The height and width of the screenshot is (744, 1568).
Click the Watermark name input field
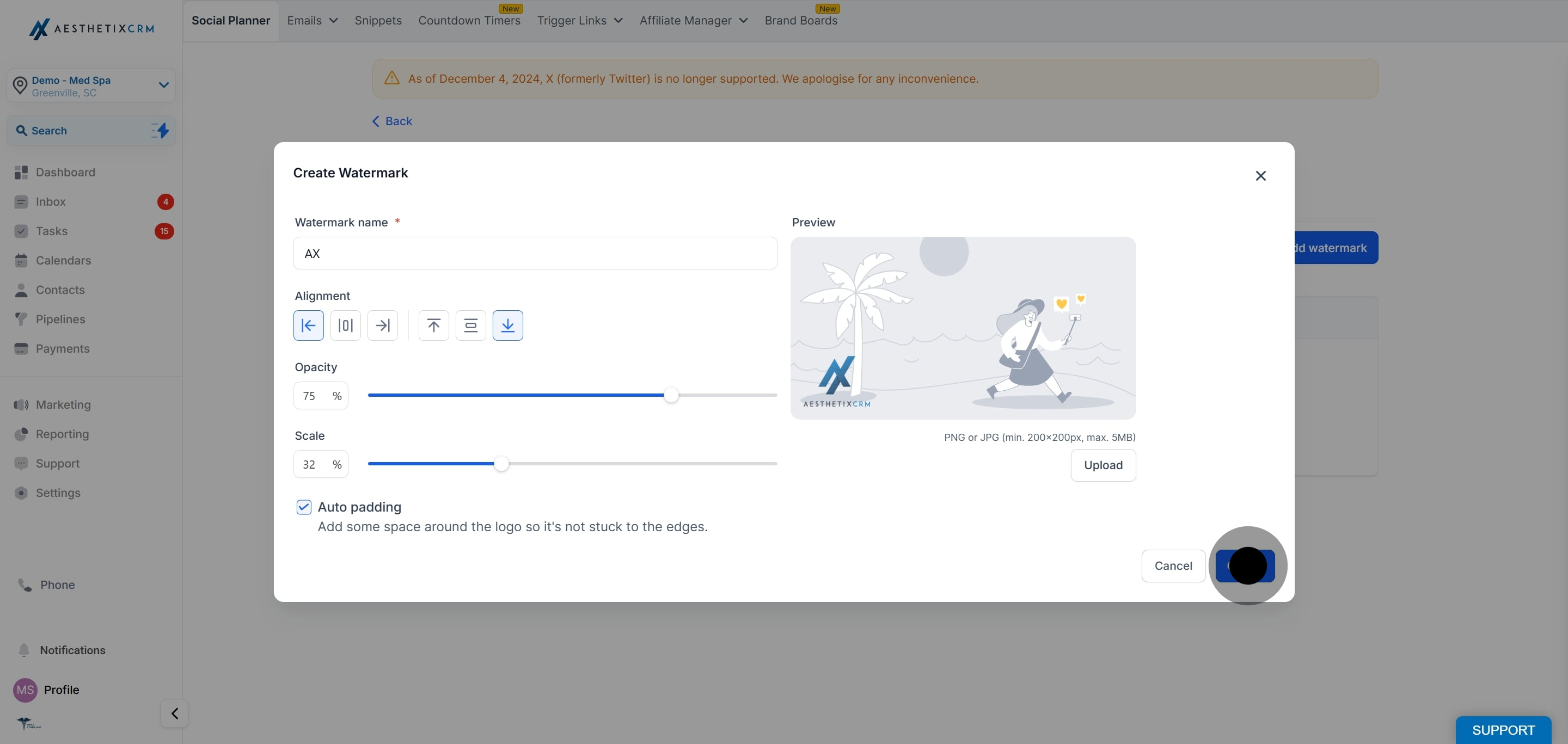(535, 253)
